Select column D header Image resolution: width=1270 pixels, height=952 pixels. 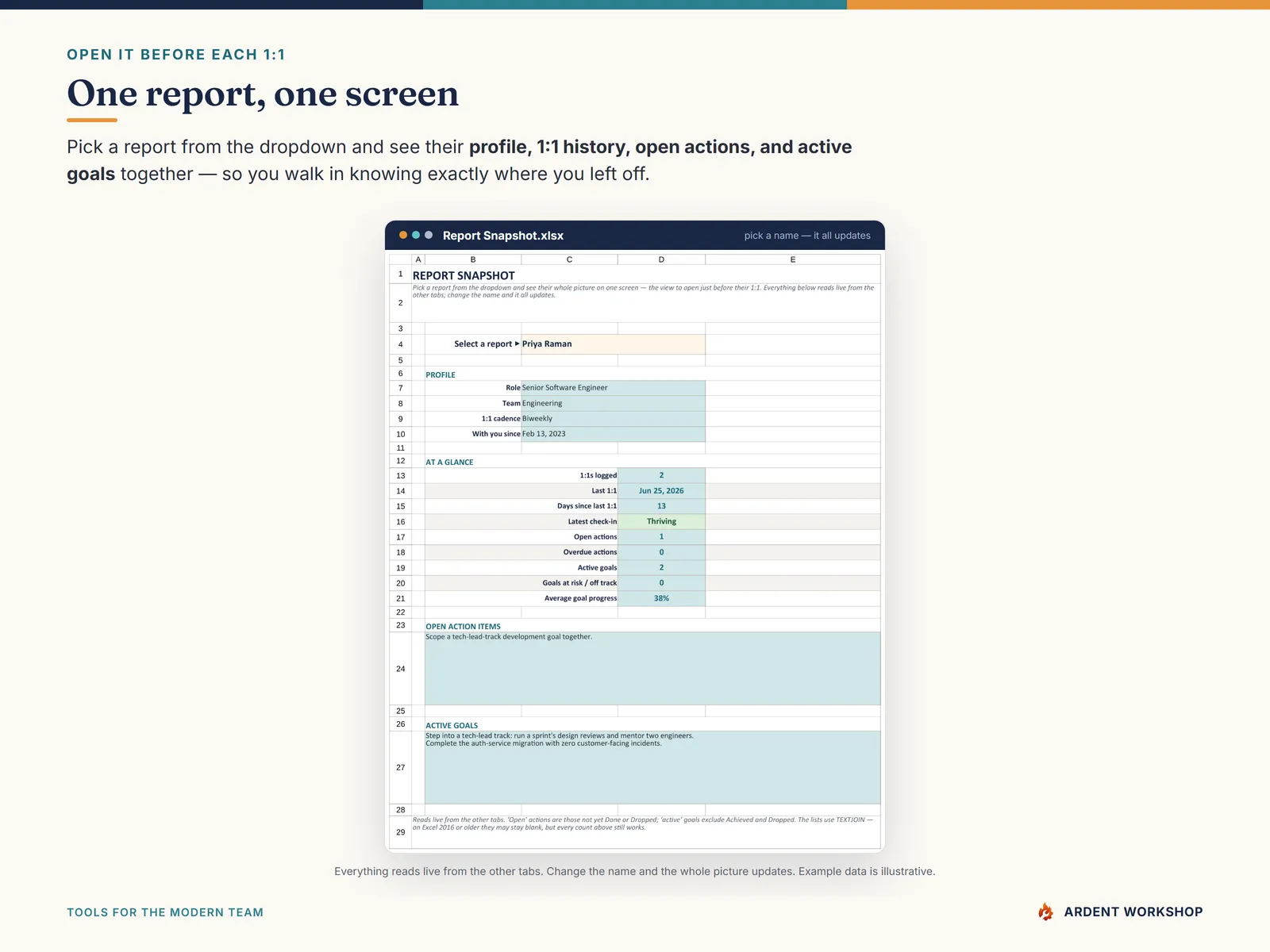(x=661, y=259)
